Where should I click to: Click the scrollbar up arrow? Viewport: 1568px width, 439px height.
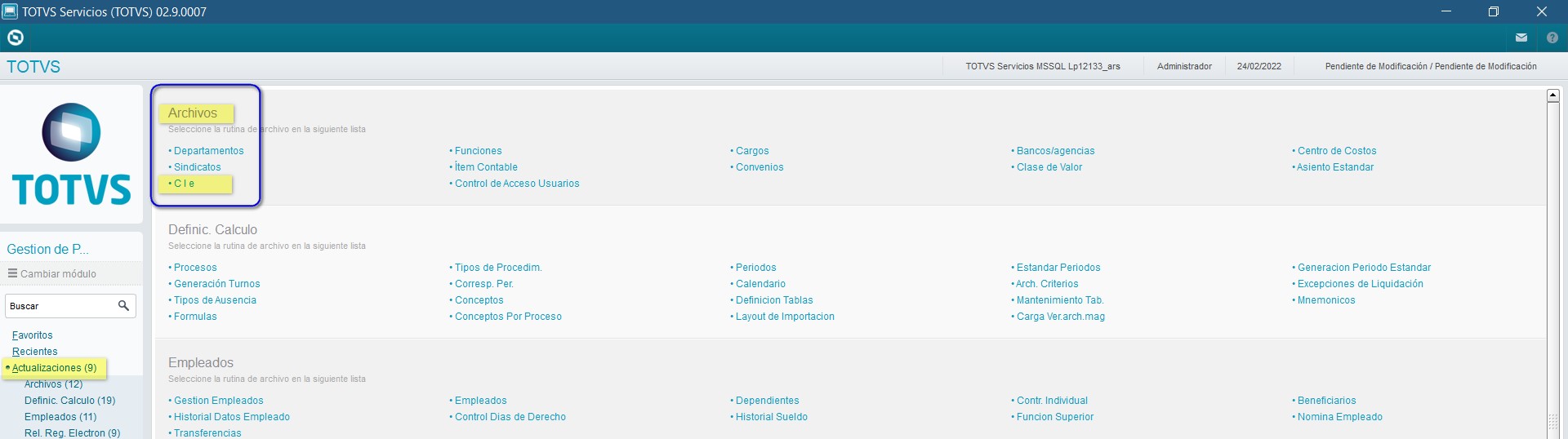click(1553, 95)
